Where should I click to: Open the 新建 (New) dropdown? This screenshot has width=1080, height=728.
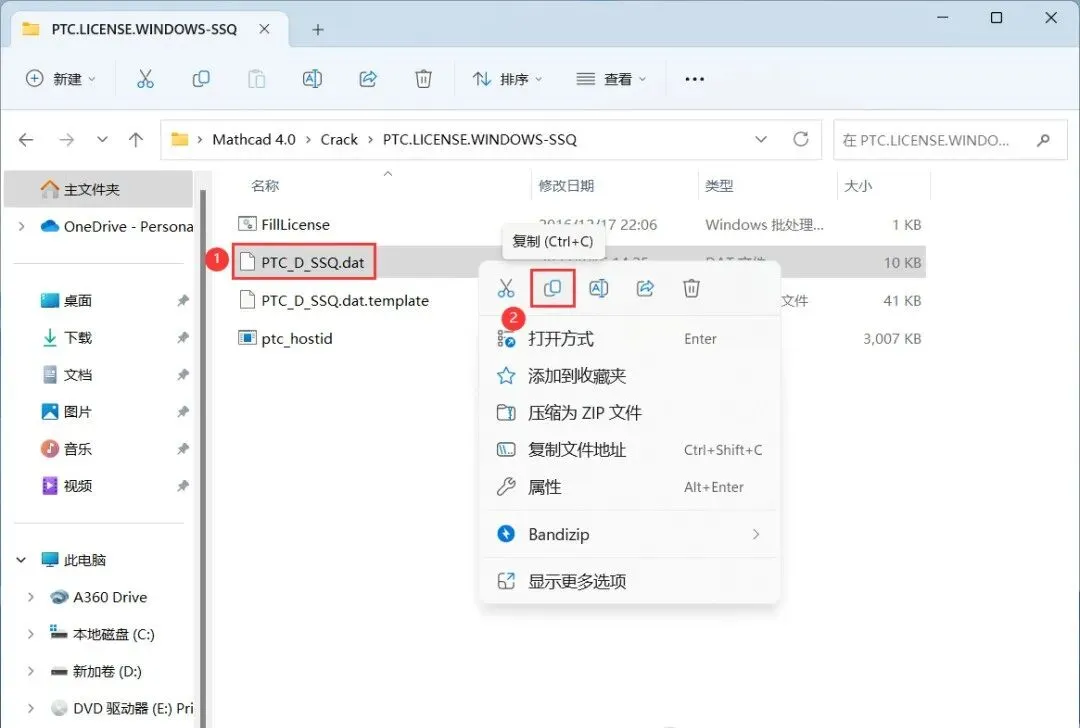(60, 79)
